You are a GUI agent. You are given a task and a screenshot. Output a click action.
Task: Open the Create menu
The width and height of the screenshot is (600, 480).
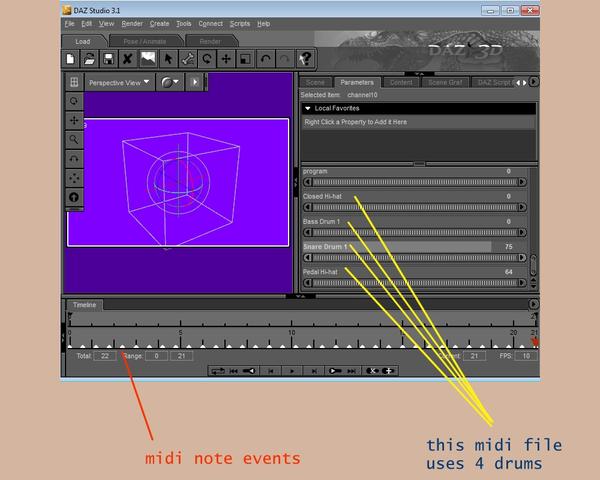coord(160,24)
